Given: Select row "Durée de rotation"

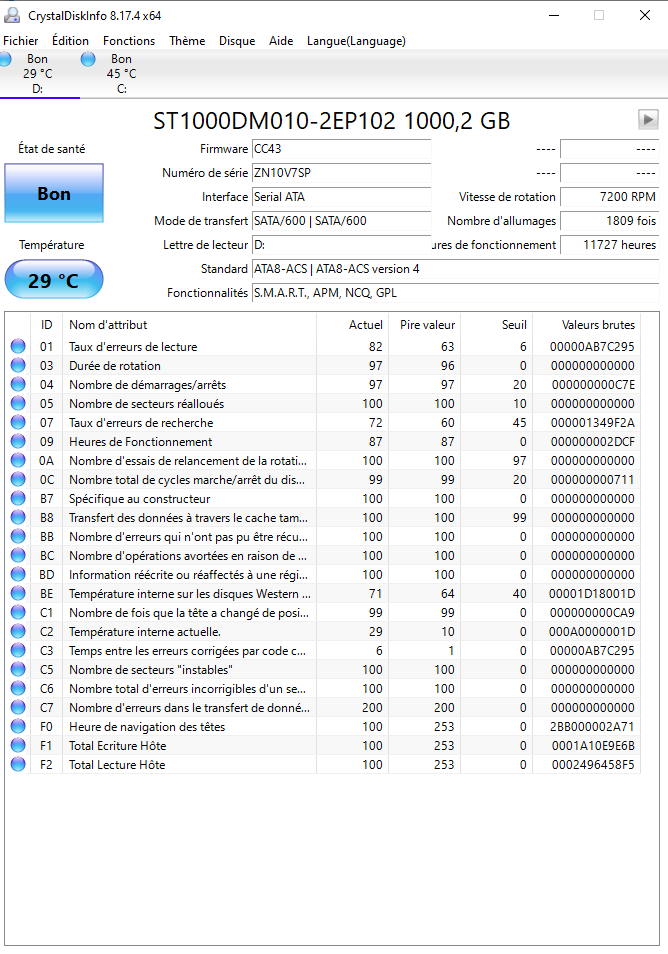Looking at the screenshot, I should pyautogui.click(x=323, y=365).
